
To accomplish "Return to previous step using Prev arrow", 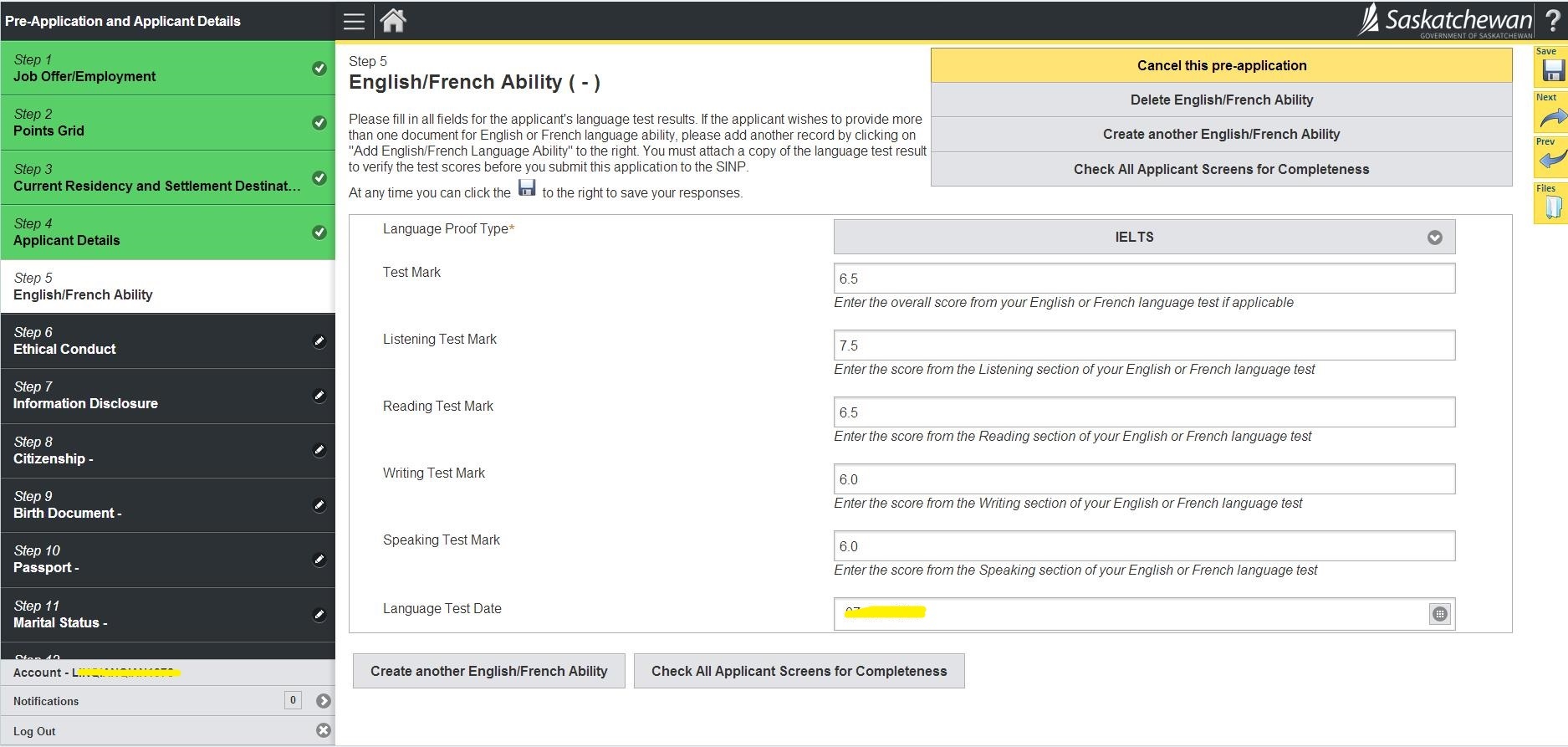I will 1551,159.
